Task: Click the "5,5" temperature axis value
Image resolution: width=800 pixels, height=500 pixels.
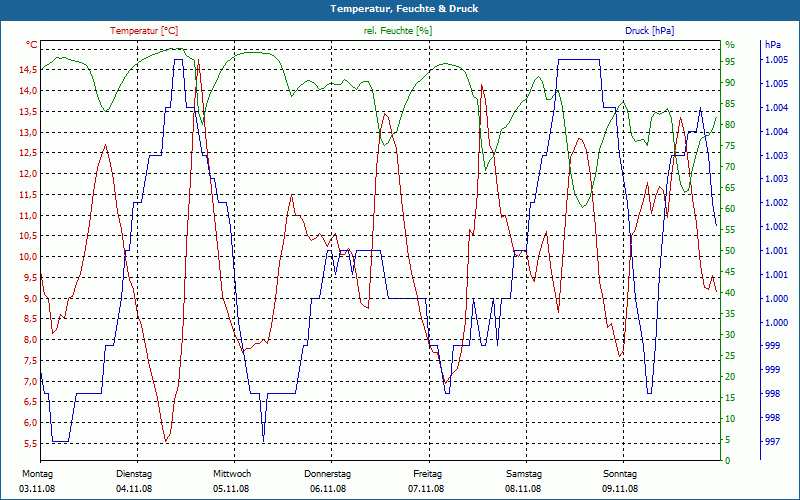Action: [30, 443]
